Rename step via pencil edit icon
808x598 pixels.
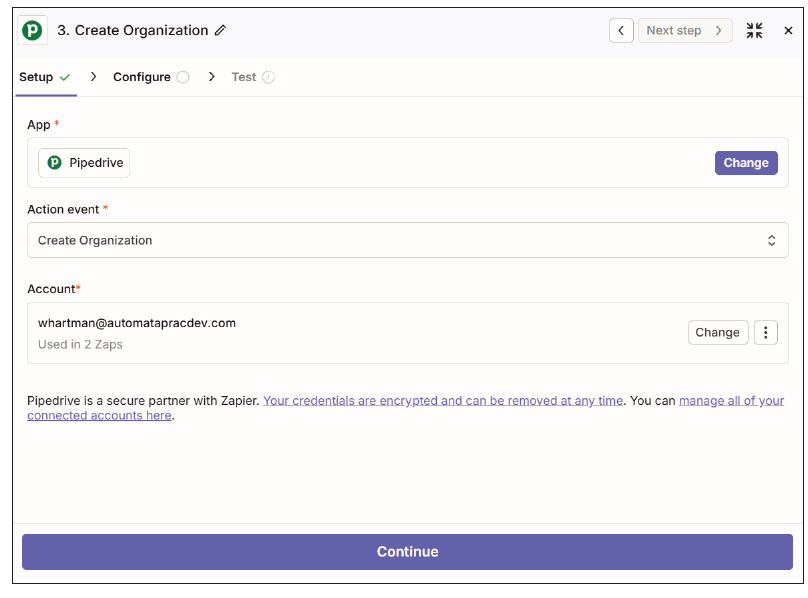pyautogui.click(x=221, y=30)
